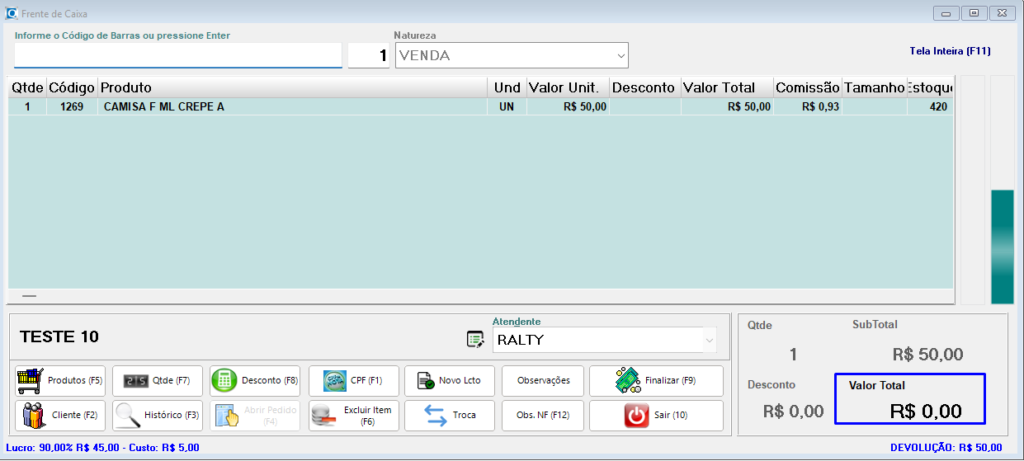Click the Observações button
The image size is (1024, 461).
coord(543,380)
